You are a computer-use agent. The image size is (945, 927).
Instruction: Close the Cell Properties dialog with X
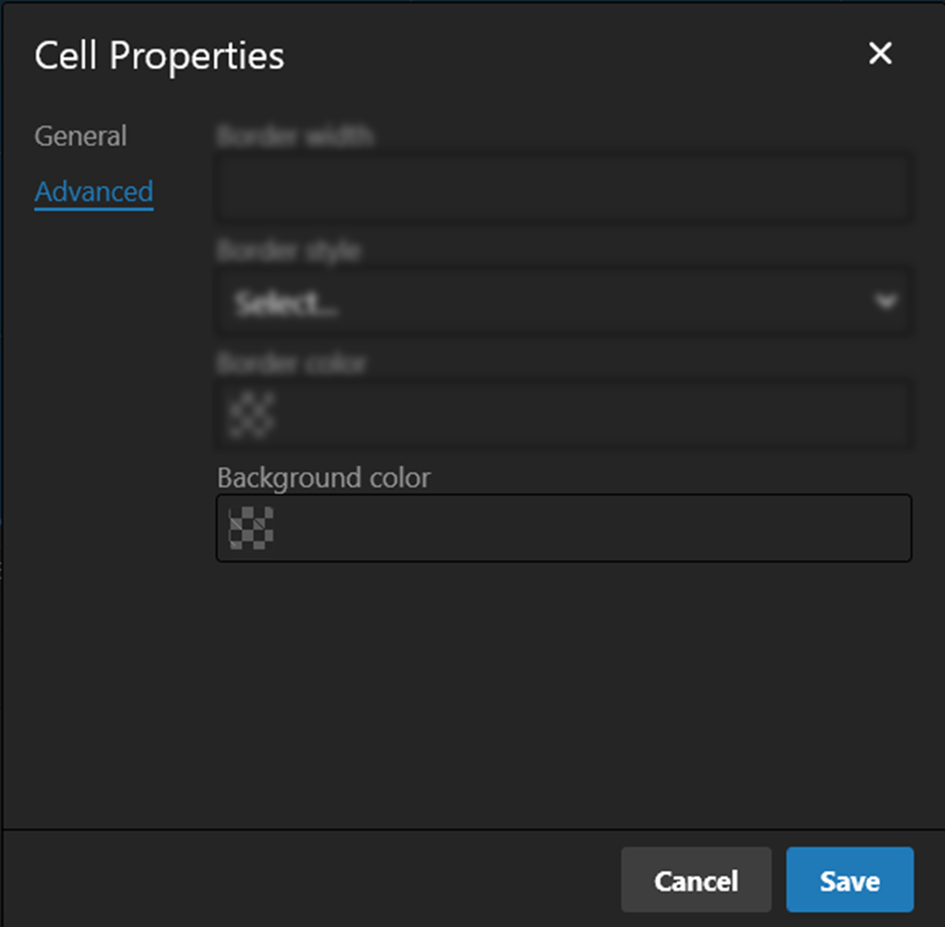click(x=880, y=54)
